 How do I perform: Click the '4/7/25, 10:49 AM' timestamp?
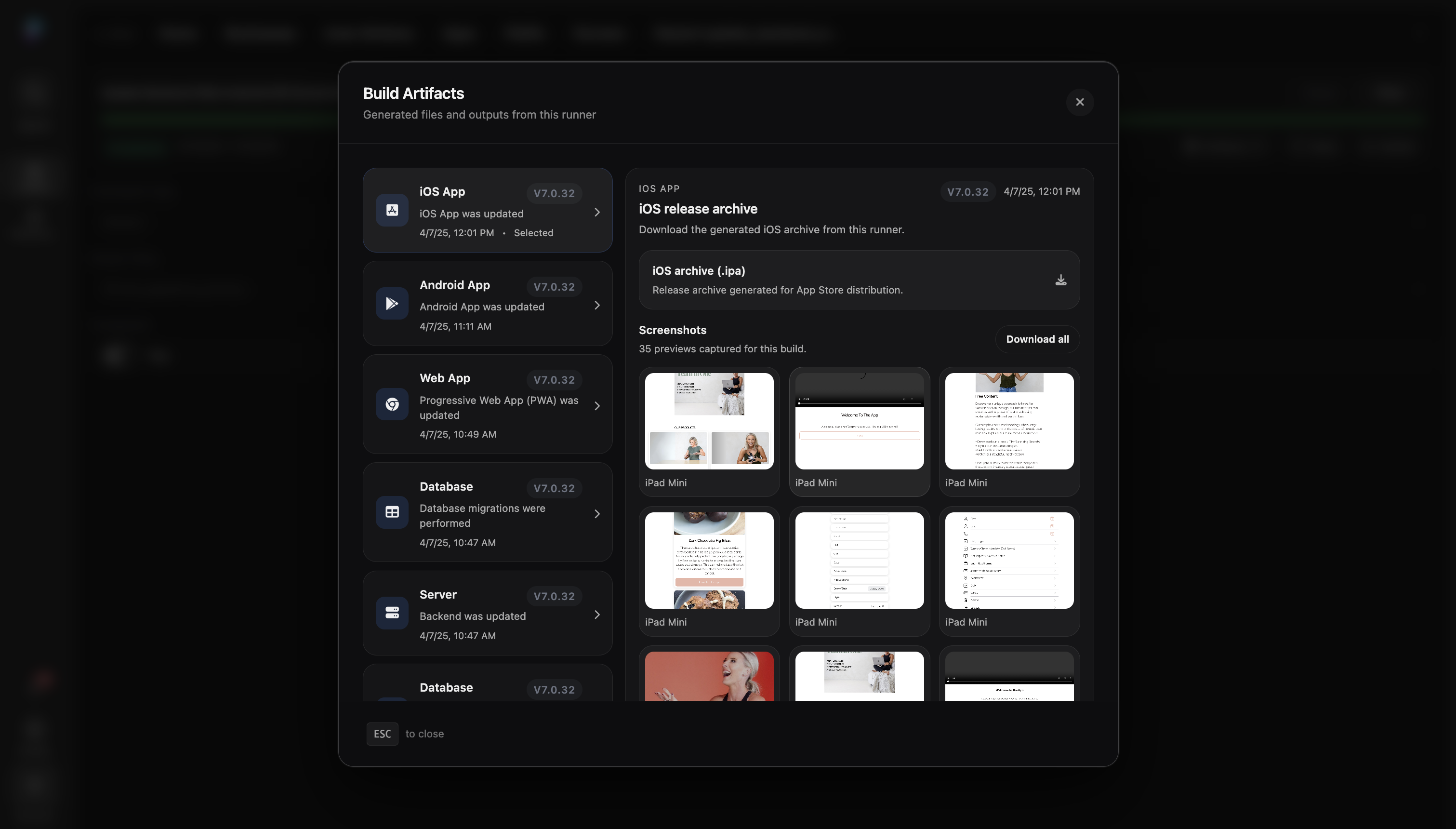[x=457, y=434]
